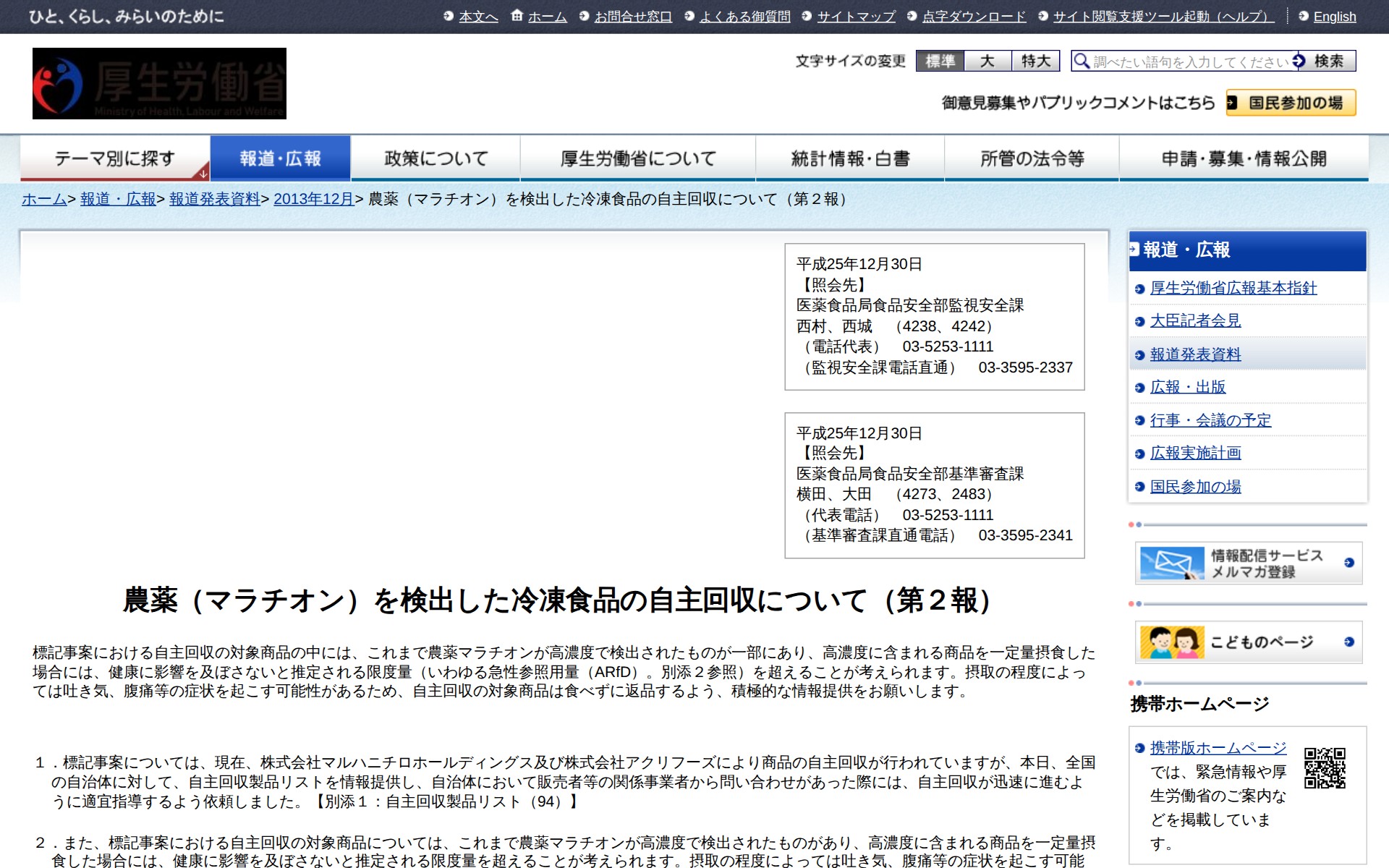This screenshot has height=868, width=1389.
Task: Set text size to 標準
Action: pos(940,61)
